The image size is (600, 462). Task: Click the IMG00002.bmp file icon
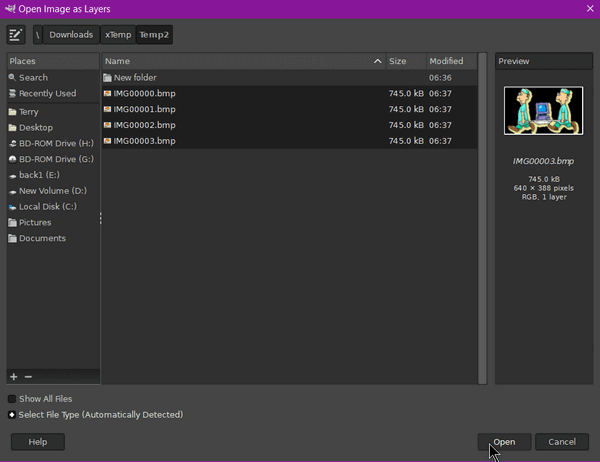108,125
